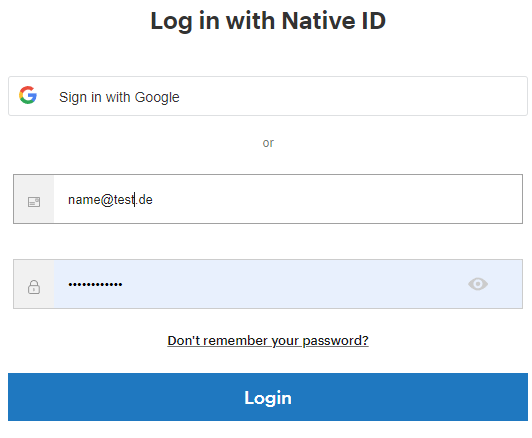
Task: Submit the form with Login button
Action: pos(268,397)
